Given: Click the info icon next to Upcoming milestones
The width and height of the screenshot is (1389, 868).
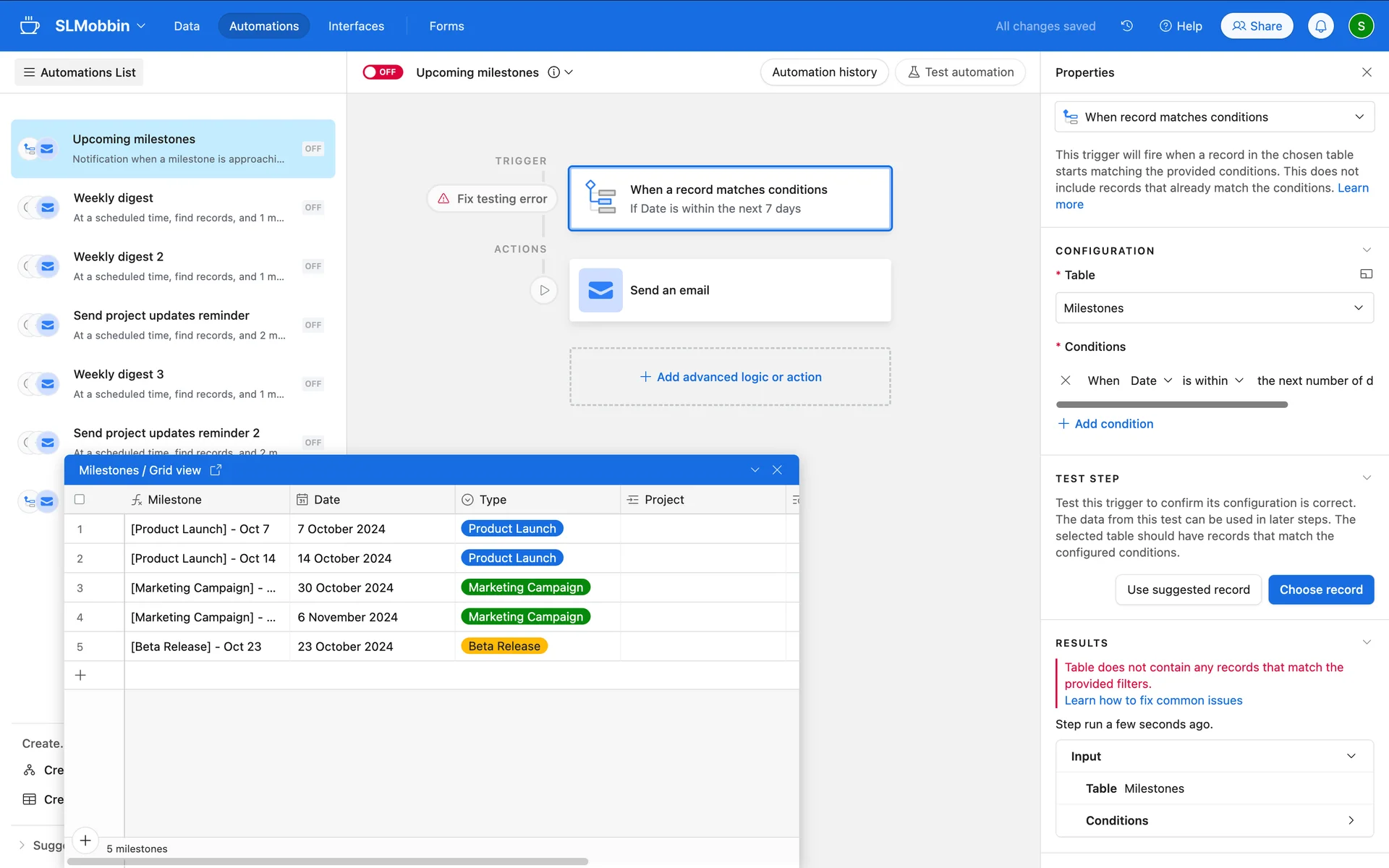Looking at the screenshot, I should (553, 72).
